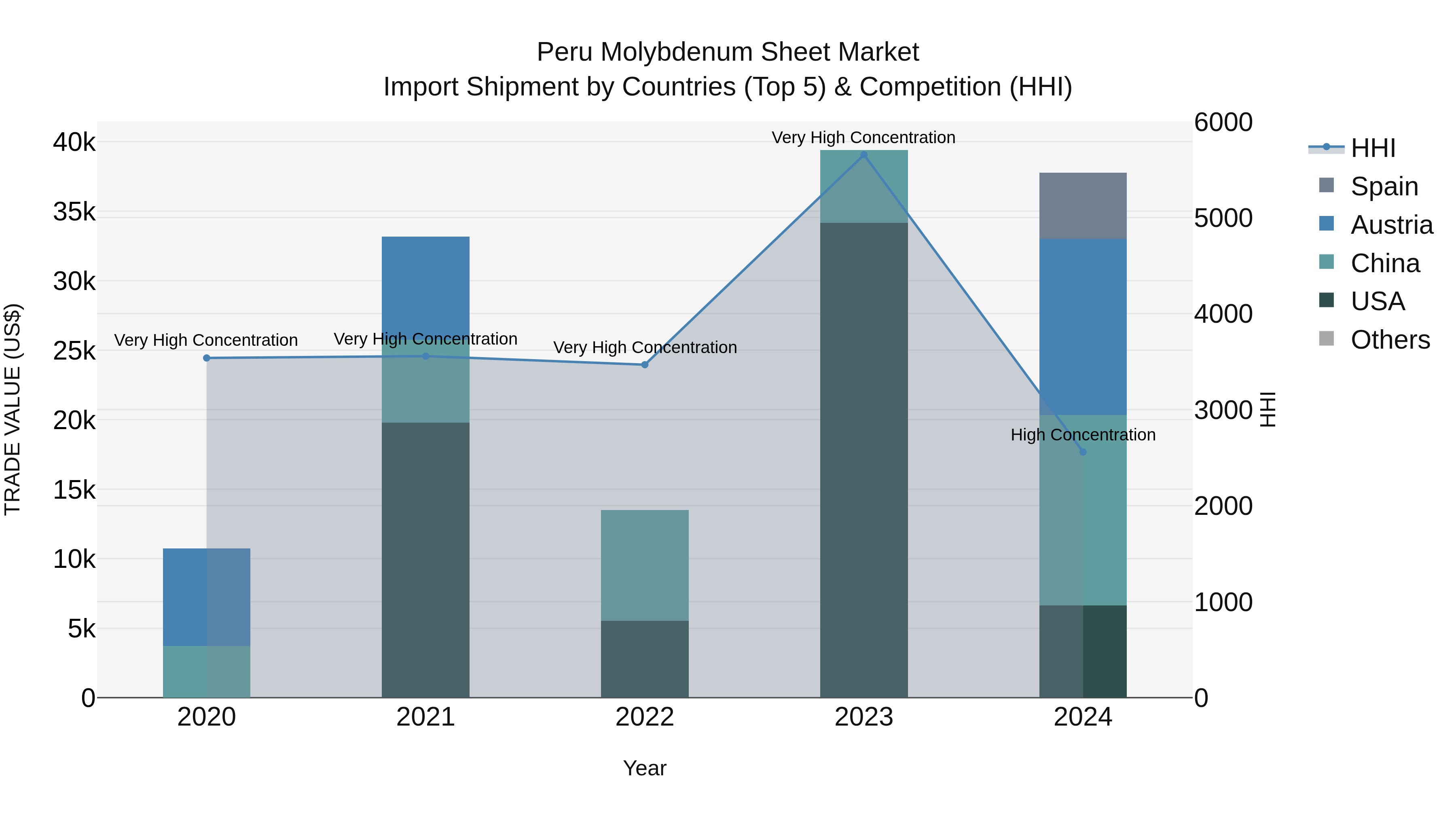Select the USA segment of 2024 bar

pyautogui.click(x=1083, y=651)
